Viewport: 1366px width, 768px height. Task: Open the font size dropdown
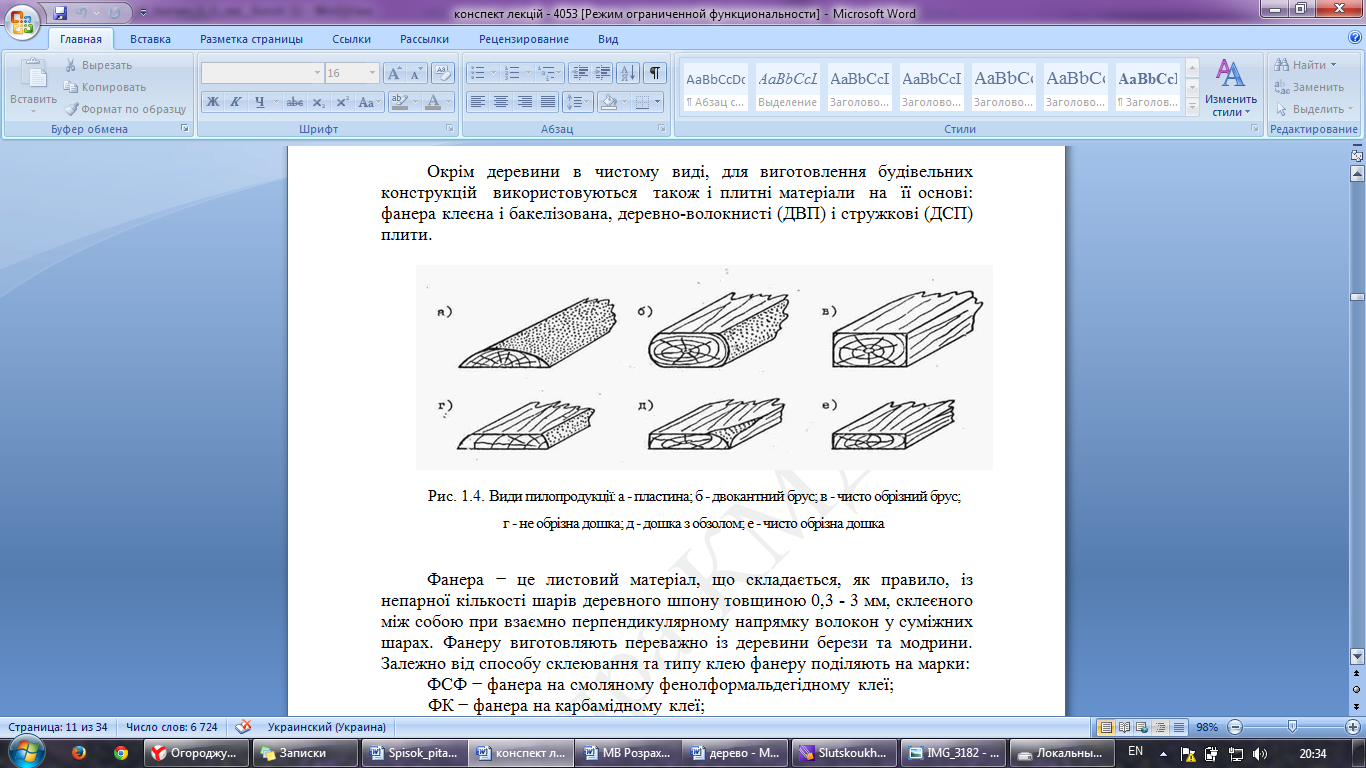tap(373, 73)
